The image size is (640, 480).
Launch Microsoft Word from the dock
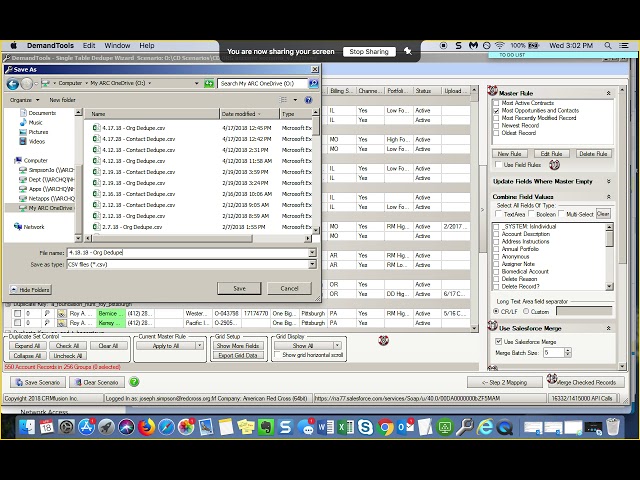[326, 427]
